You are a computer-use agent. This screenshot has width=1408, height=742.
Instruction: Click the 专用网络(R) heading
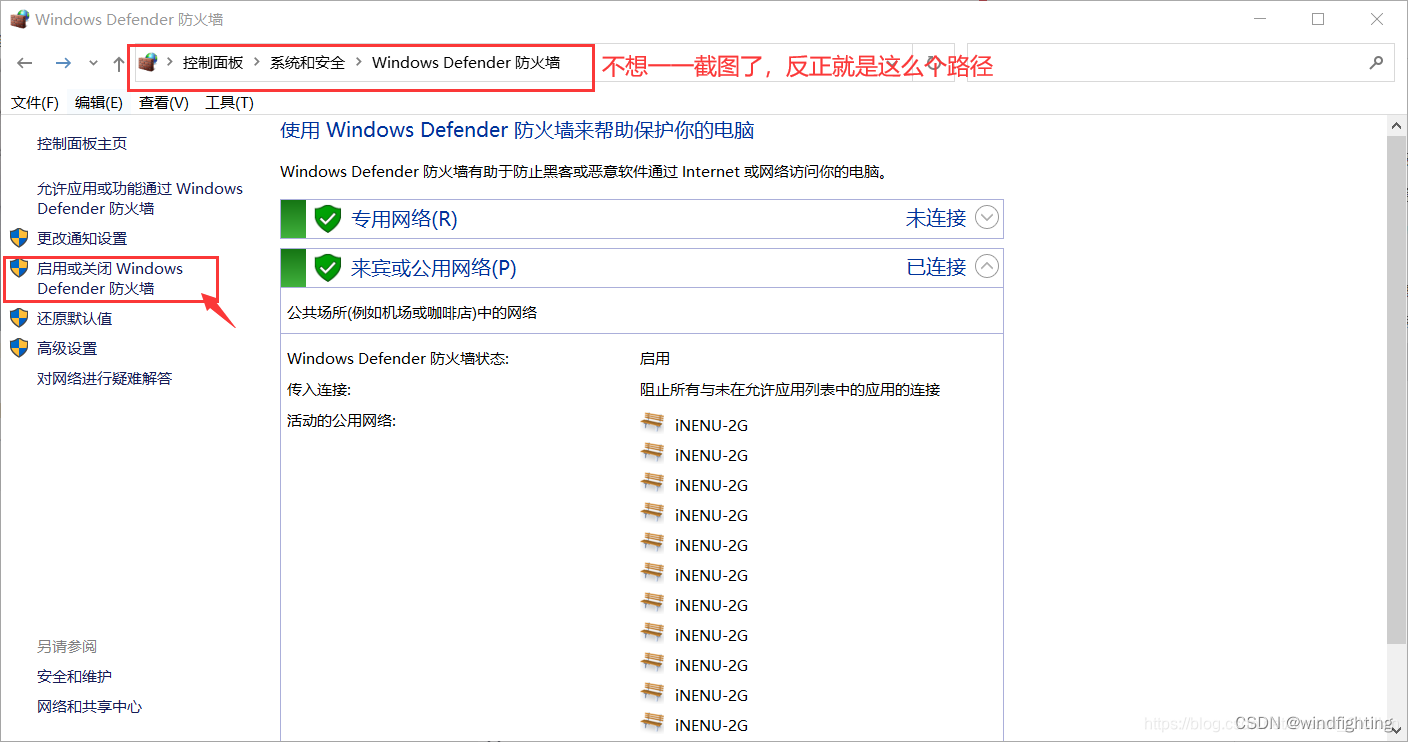click(404, 218)
